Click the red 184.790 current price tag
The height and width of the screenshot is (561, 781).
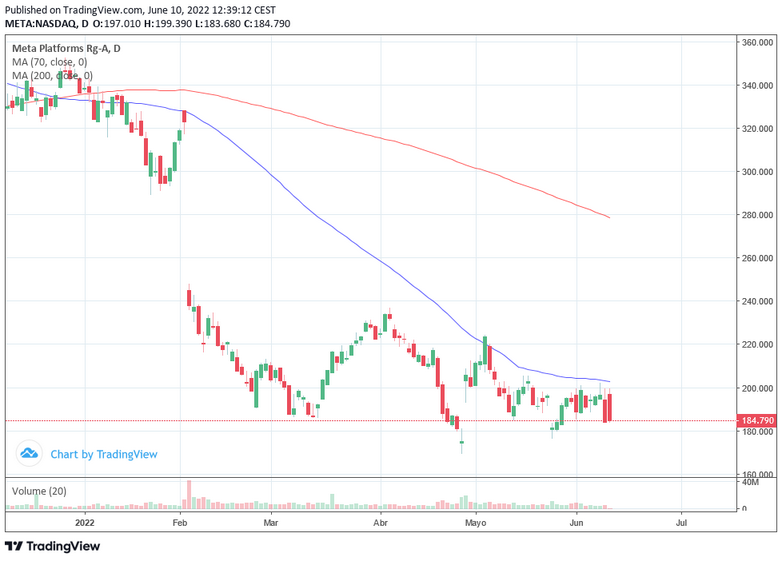click(758, 421)
